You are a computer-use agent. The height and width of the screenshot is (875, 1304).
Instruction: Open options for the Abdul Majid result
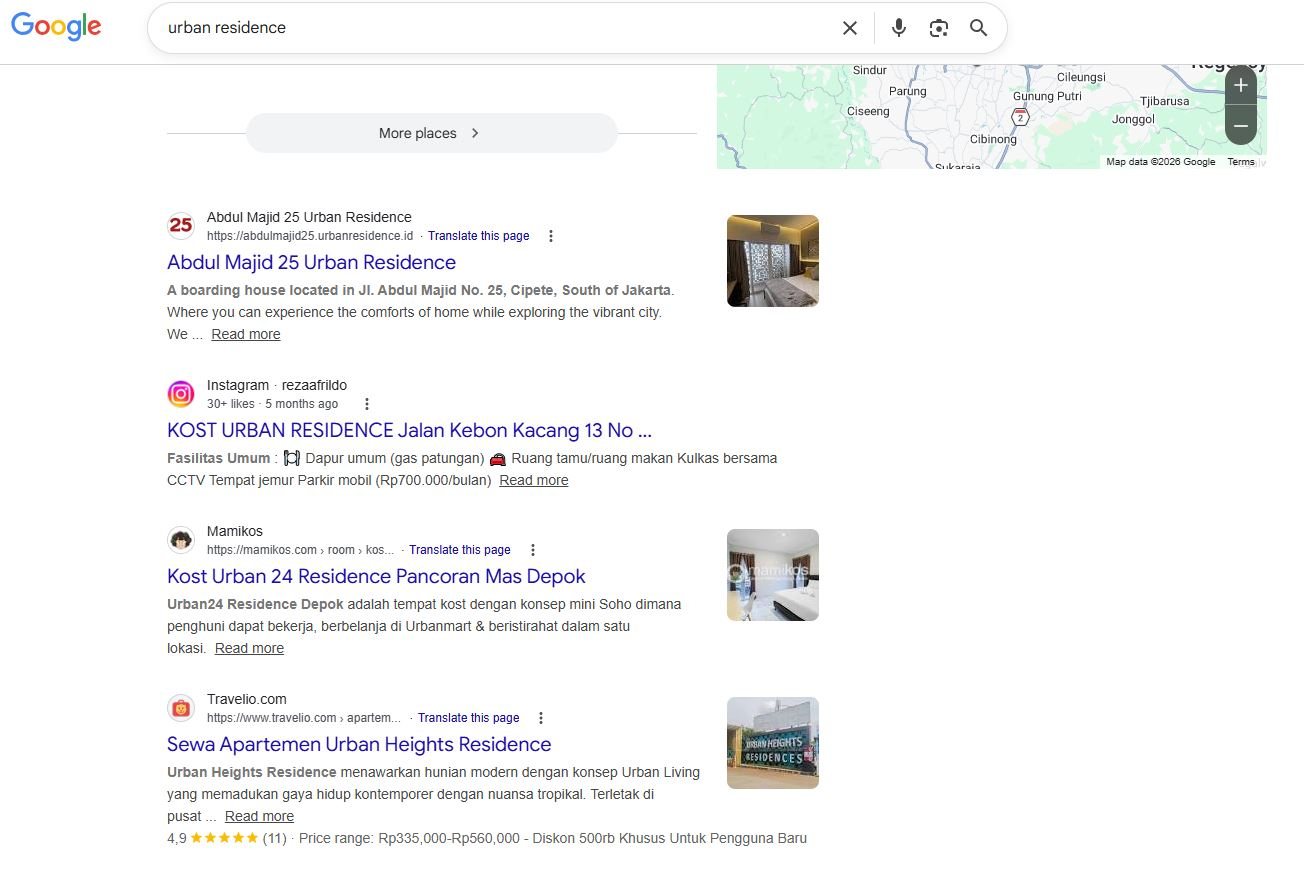(x=551, y=235)
